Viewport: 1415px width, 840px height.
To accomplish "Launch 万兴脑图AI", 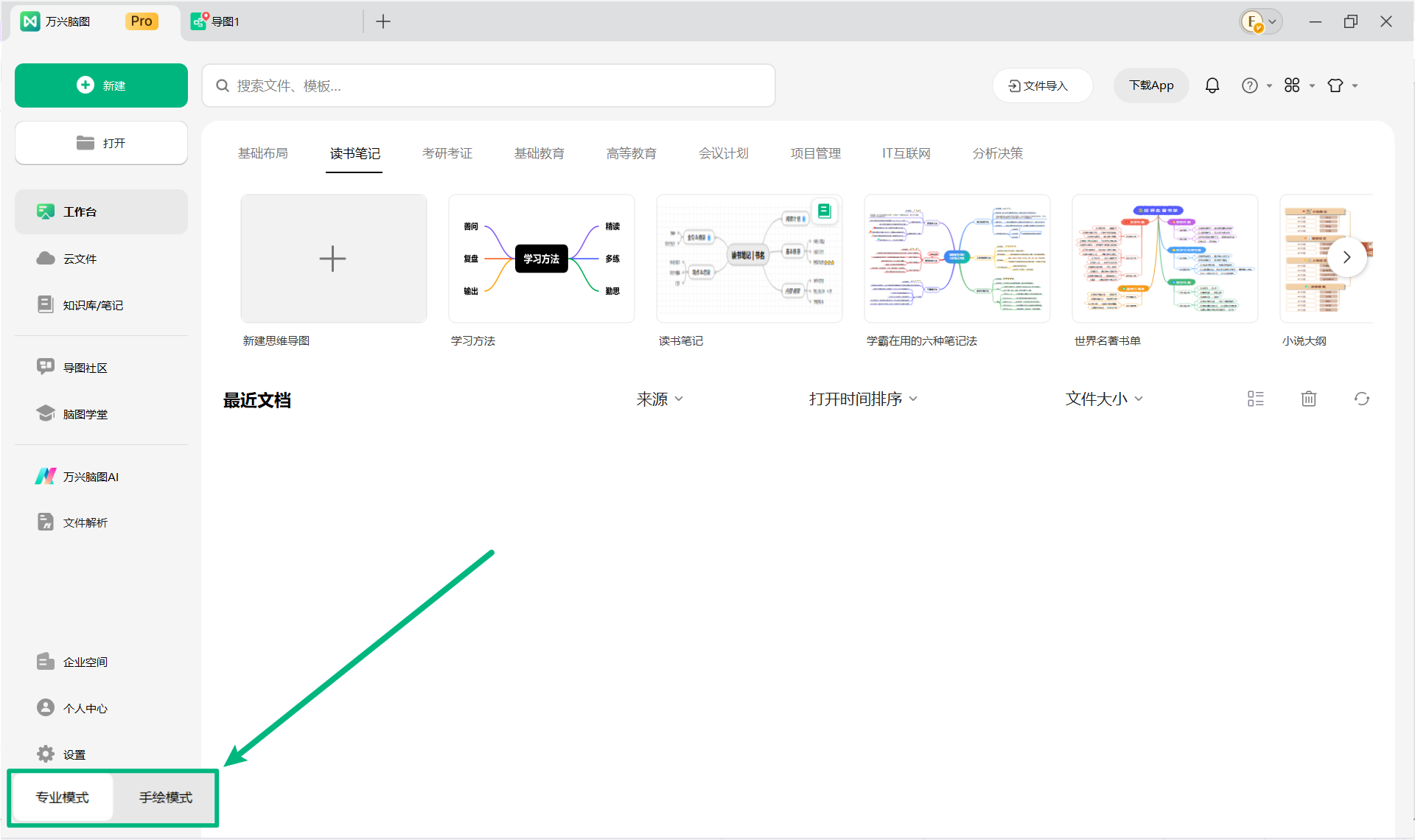I will (101, 477).
